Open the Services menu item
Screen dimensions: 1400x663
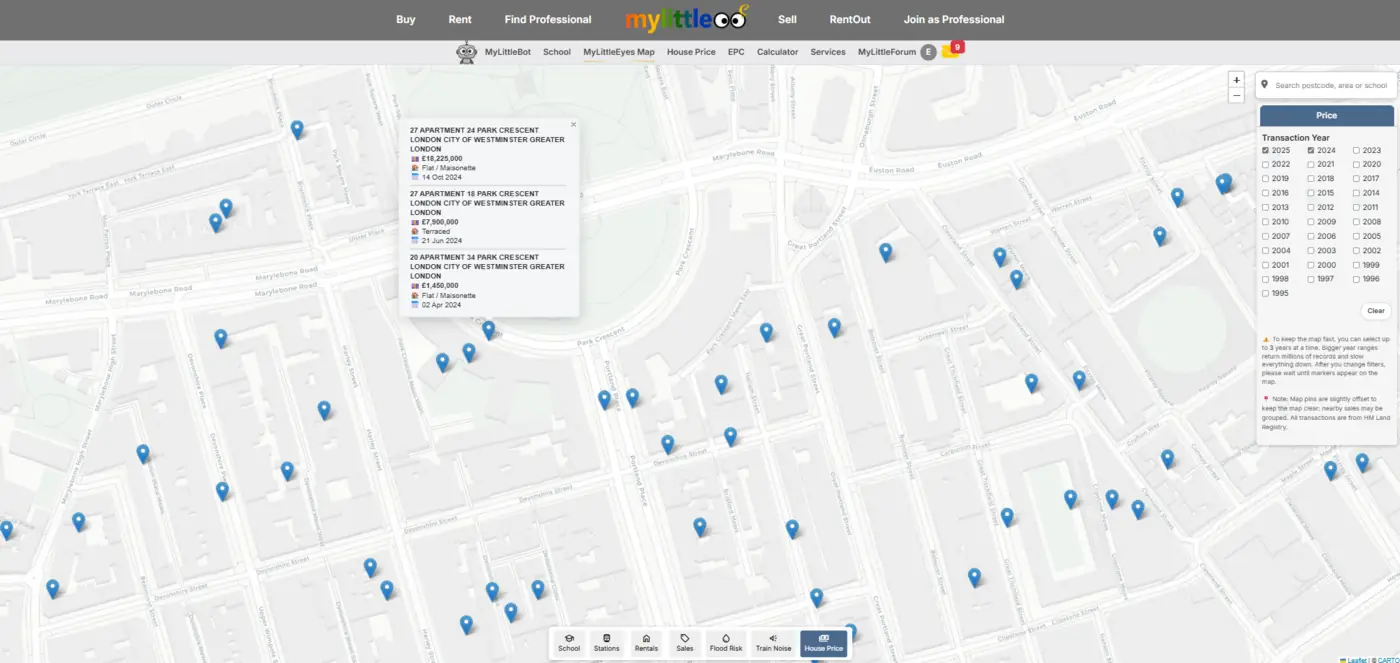(x=827, y=52)
